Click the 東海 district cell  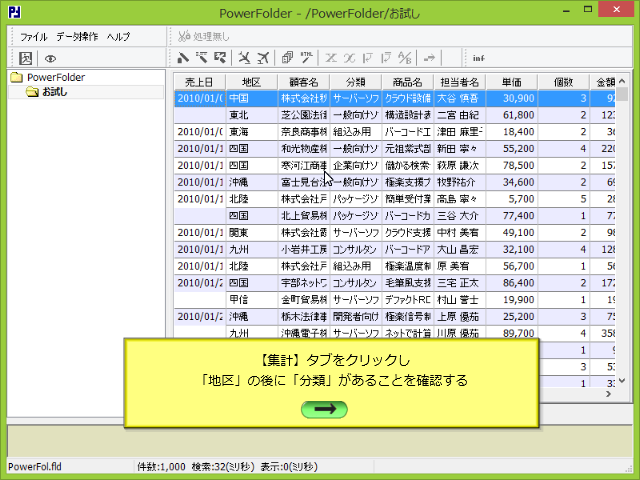[x=251, y=132]
